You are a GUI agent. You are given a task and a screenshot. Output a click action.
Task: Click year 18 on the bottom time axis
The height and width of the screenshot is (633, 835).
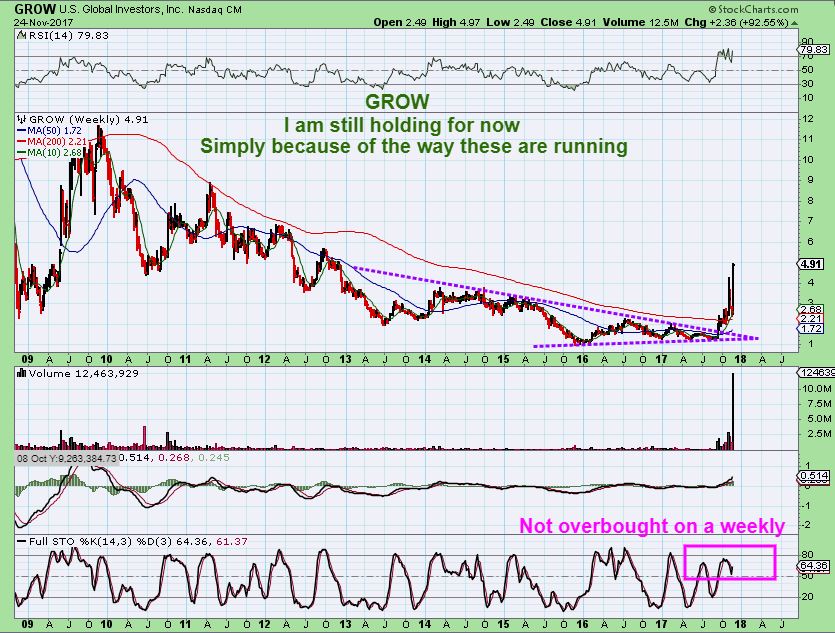[740, 623]
